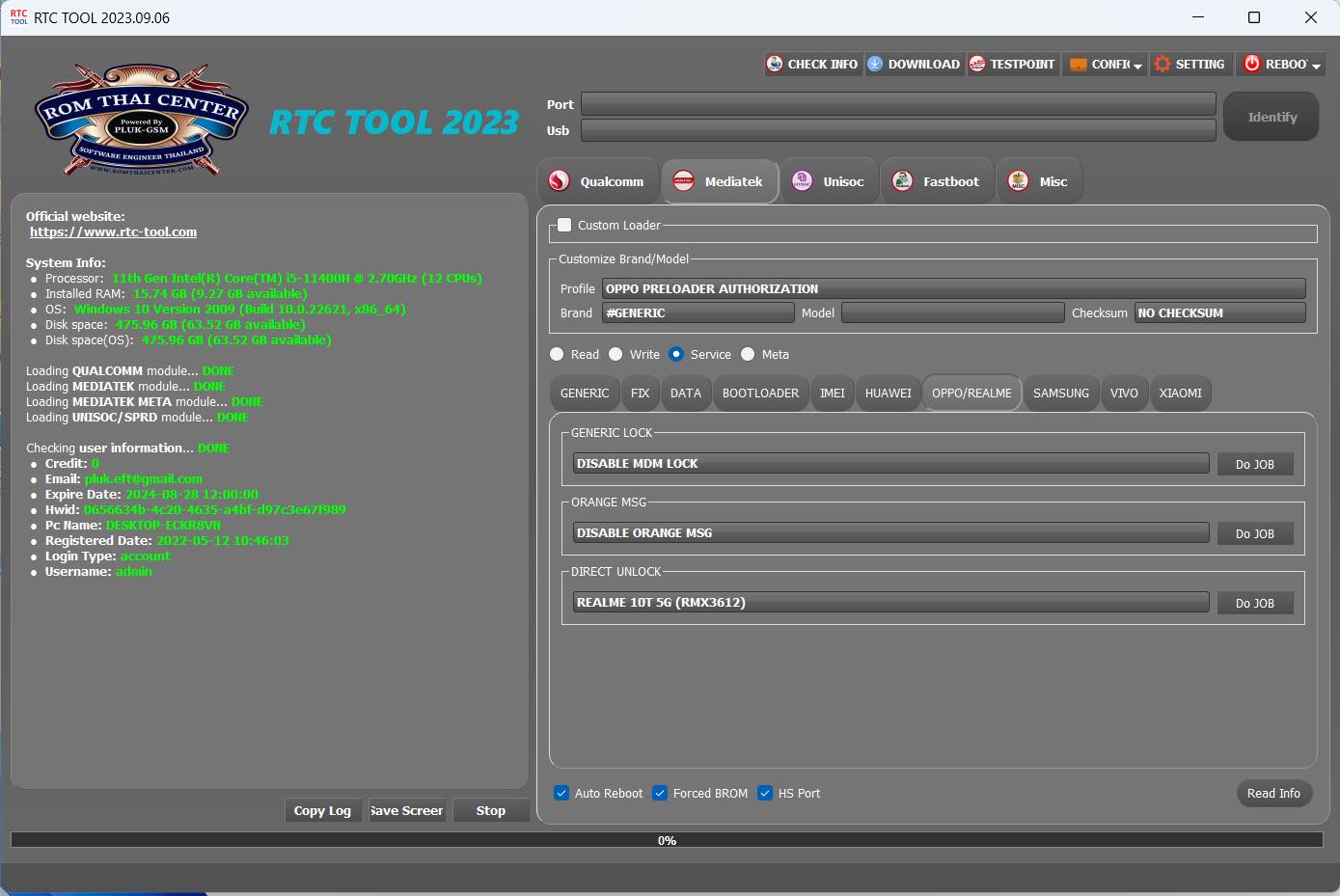This screenshot has height=896, width=1340.
Task: Click the Registered Date value text
Action: [x=223, y=540]
